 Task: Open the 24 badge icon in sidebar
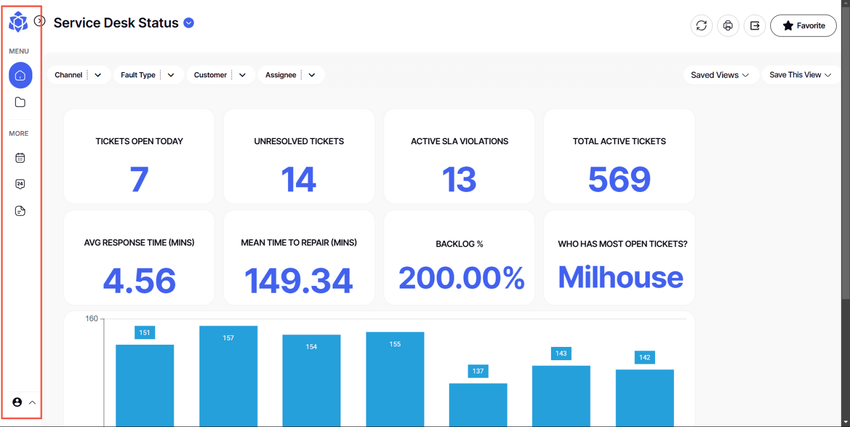(x=20, y=184)
